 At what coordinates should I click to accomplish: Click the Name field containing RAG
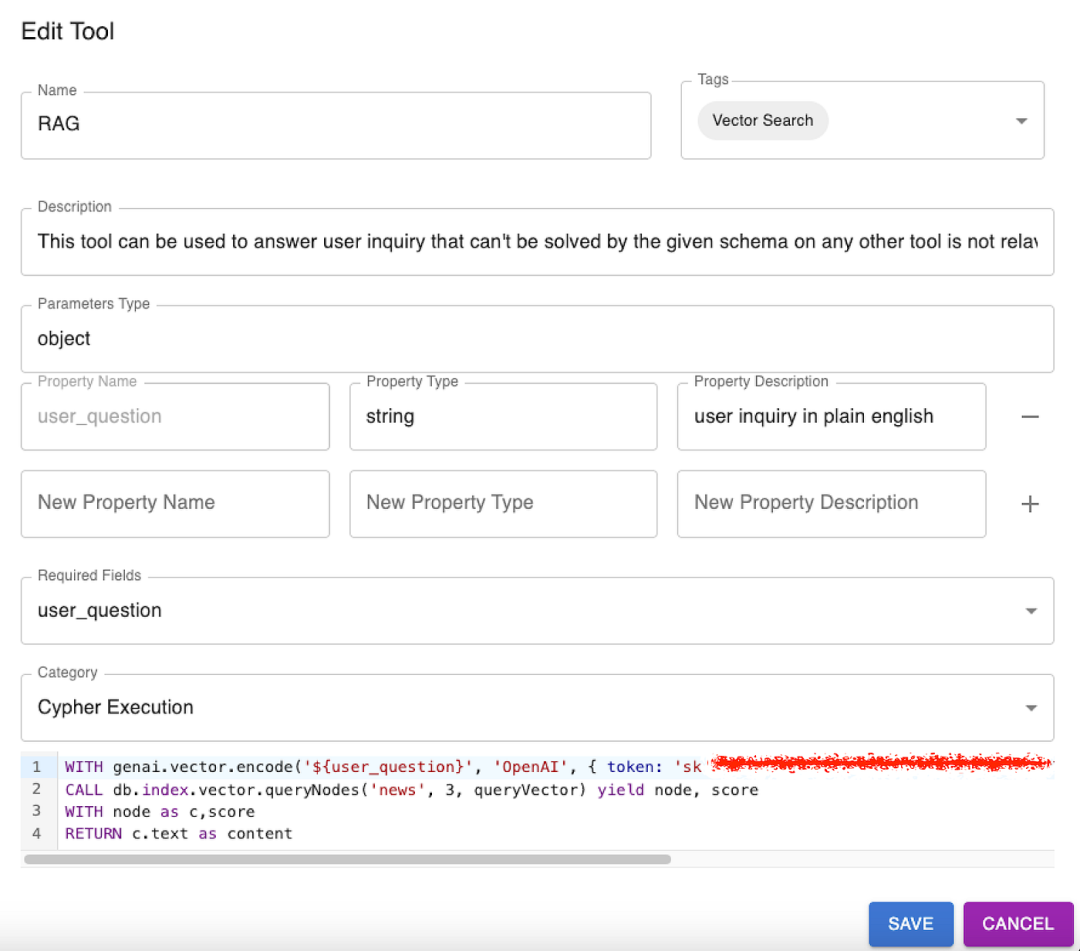point(336,125)
